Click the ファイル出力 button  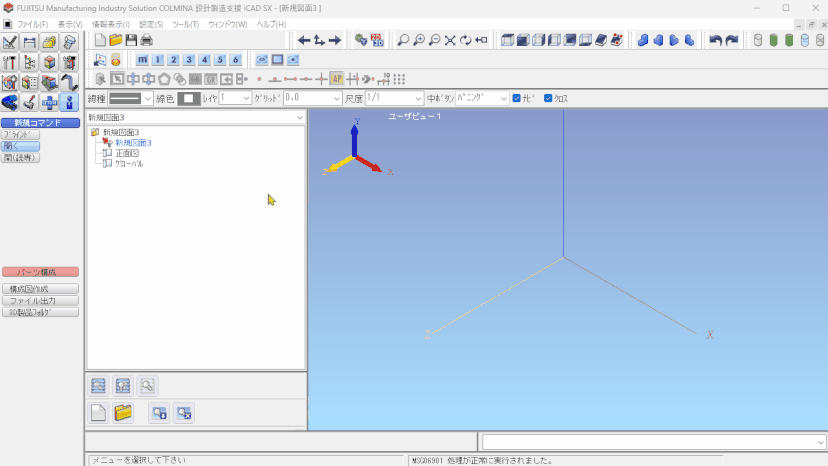pyautogui.click(x=40, y=300)
